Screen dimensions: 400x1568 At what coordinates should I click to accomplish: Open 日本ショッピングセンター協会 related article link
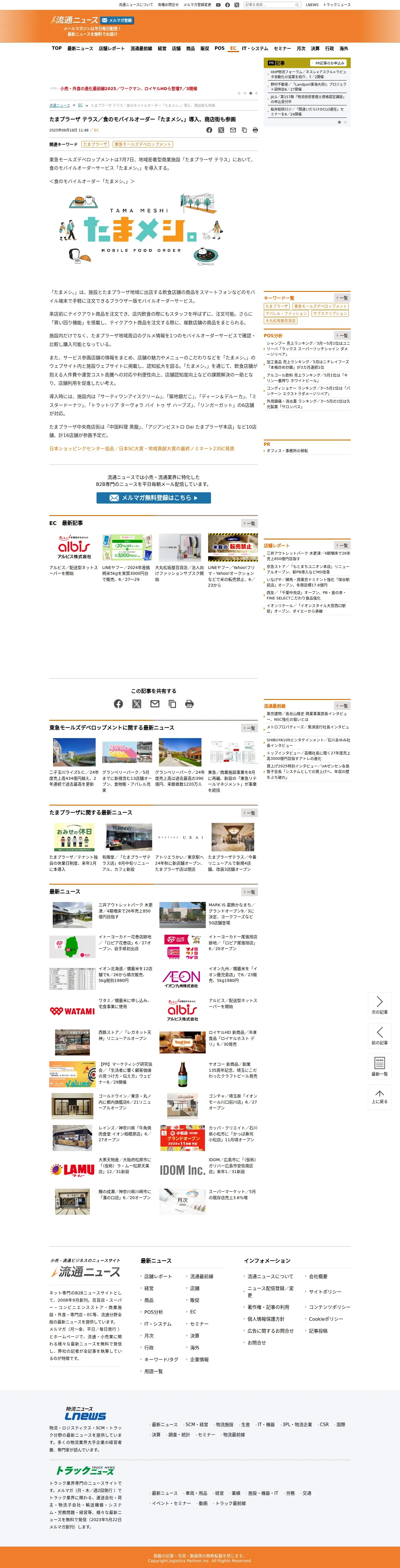click(141, 449)
